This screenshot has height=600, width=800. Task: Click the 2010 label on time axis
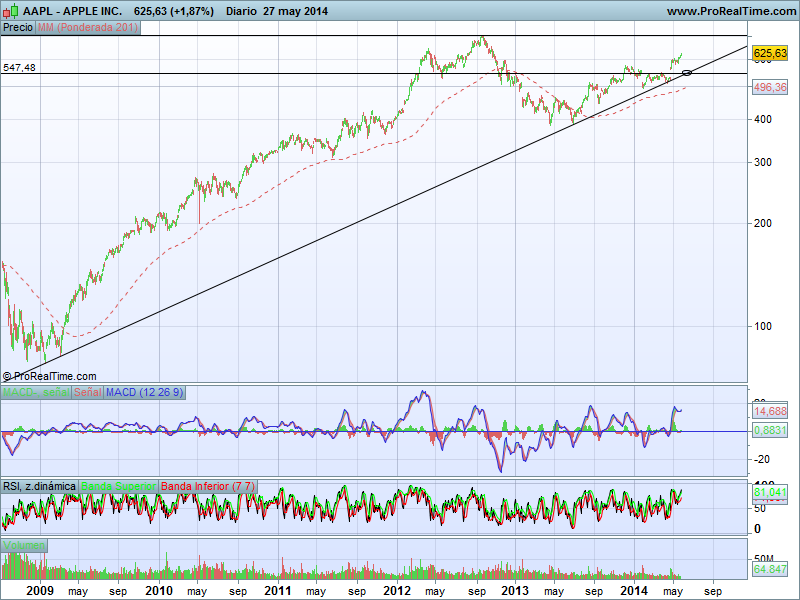point(159,591)
